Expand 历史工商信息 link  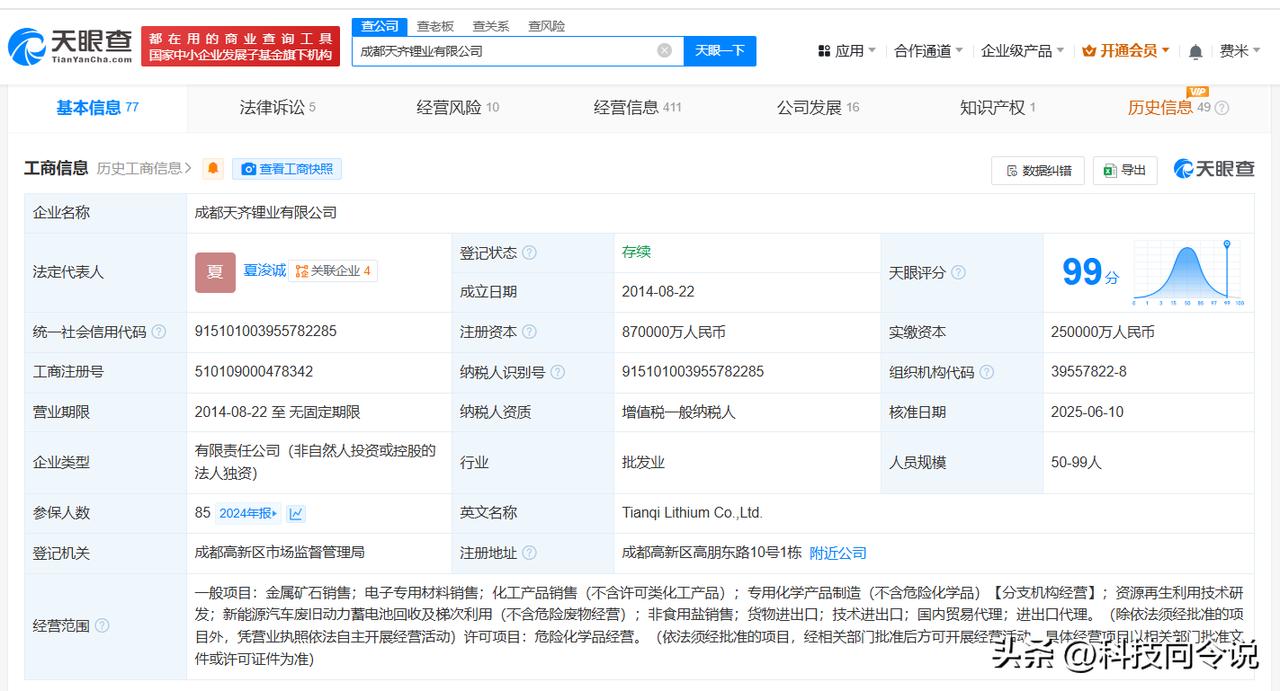click(144, 169)
